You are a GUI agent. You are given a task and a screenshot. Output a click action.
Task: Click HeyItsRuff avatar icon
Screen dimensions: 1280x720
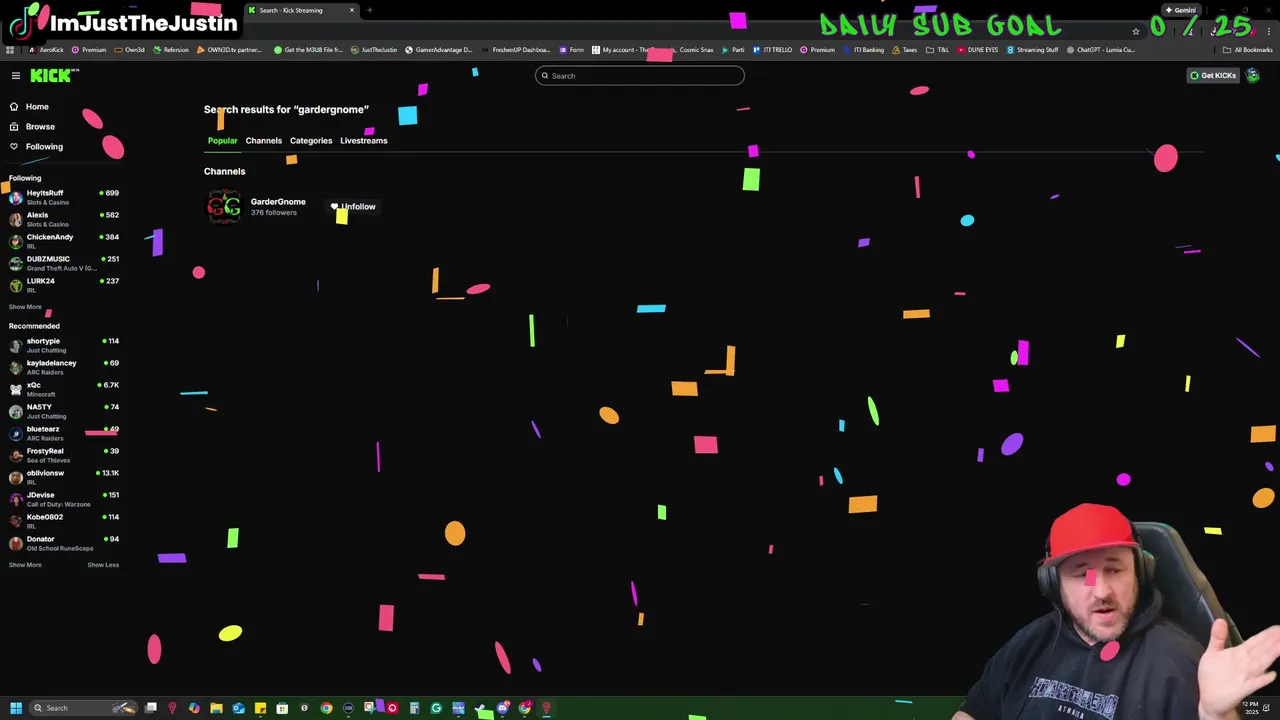pos(15,197)
